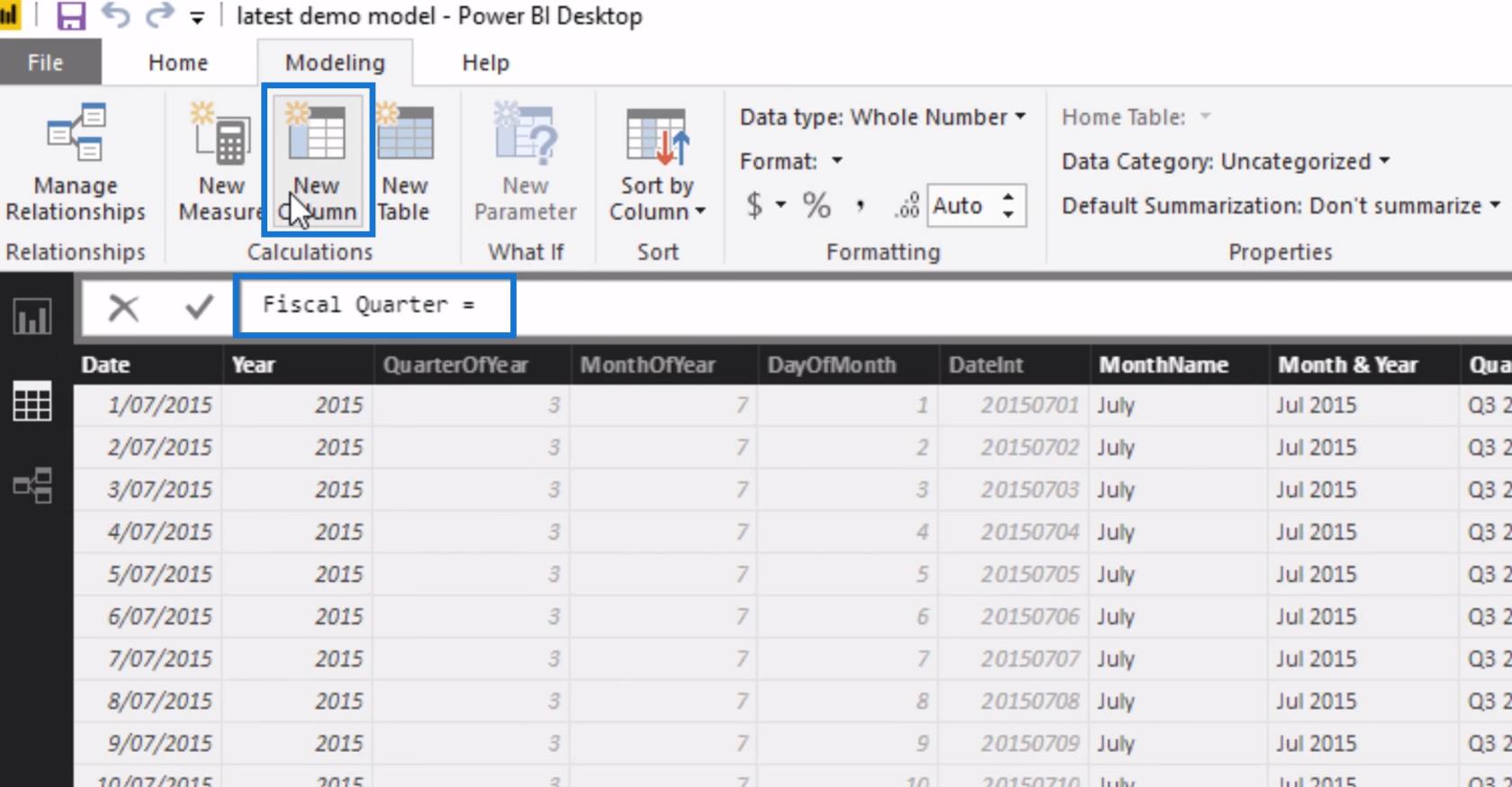Viewport: 1512px width, 787px height.
Task: Switch to Model relationships view icon
Action: [x=32, y=486]
